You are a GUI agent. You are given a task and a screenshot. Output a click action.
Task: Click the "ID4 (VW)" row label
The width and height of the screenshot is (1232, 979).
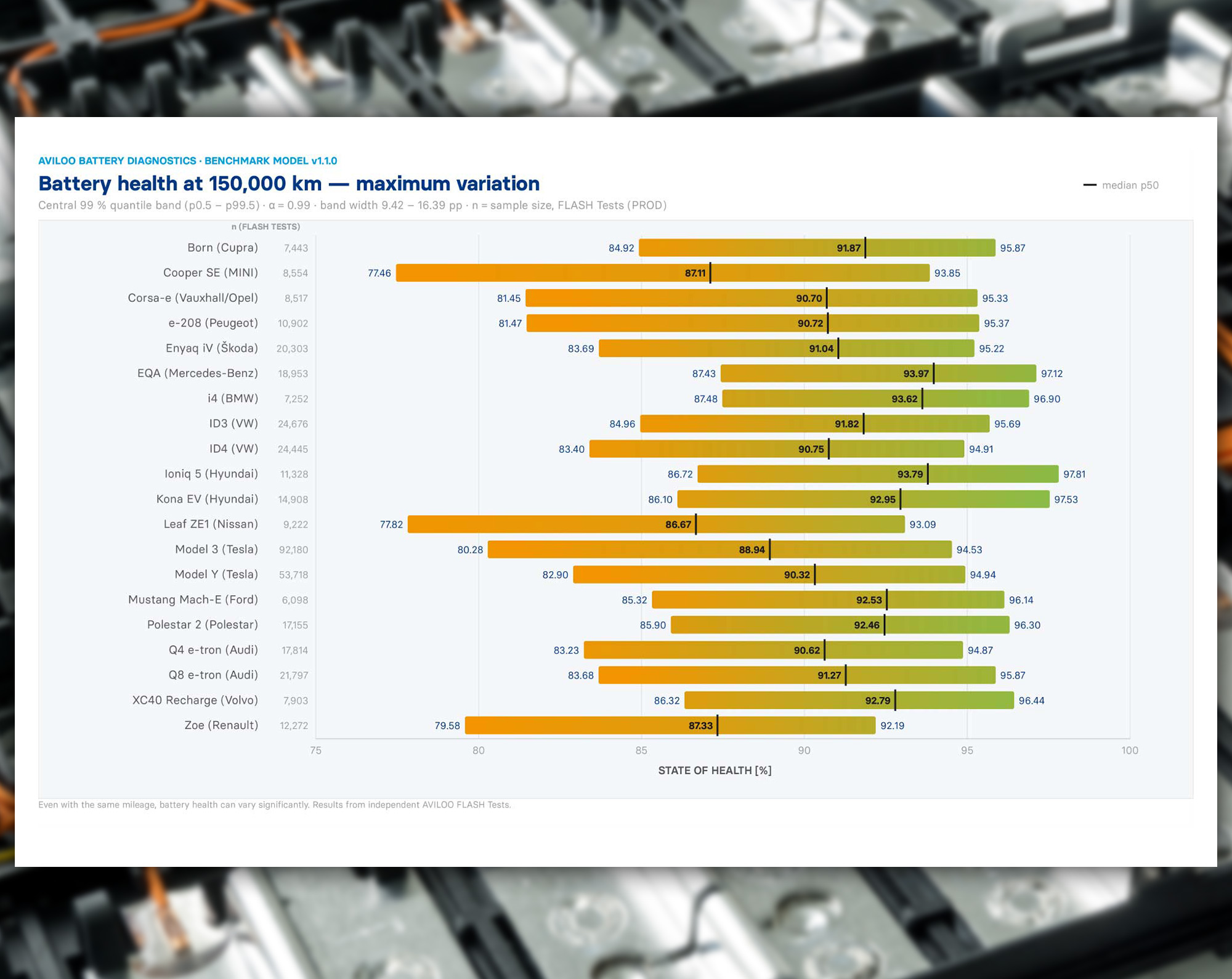click(x=233, y=449)
